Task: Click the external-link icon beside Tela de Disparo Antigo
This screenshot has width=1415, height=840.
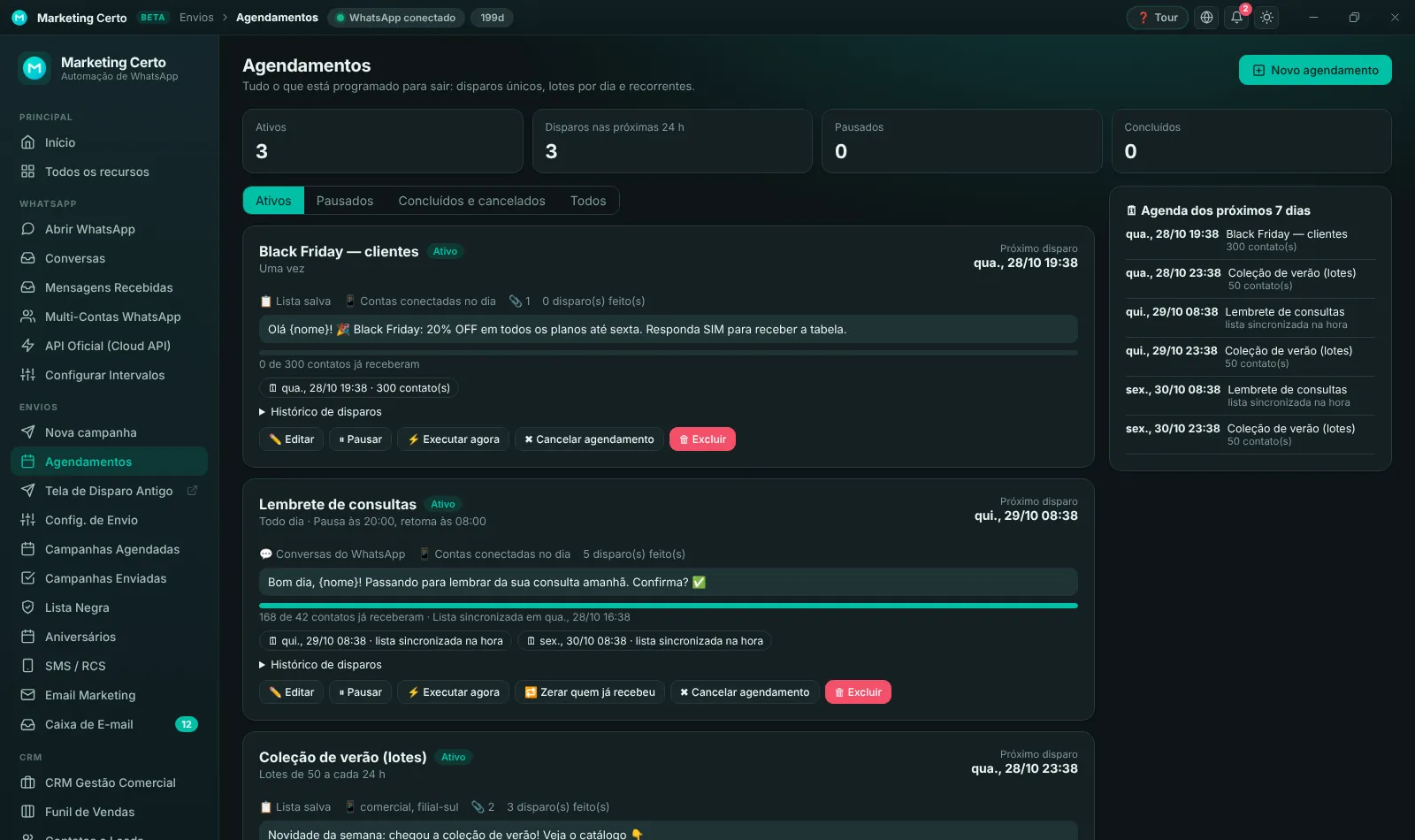Action: [x=192, y=491]
